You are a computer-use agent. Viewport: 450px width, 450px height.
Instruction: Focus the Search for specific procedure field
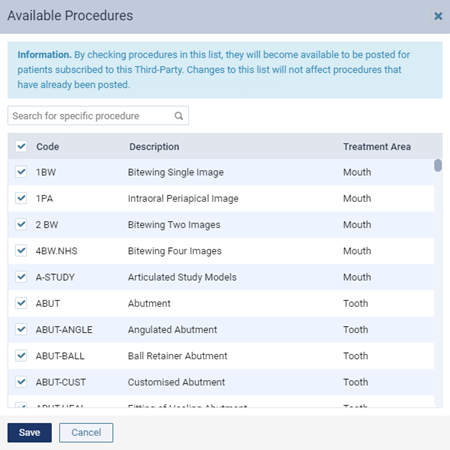tap(98, 116)
